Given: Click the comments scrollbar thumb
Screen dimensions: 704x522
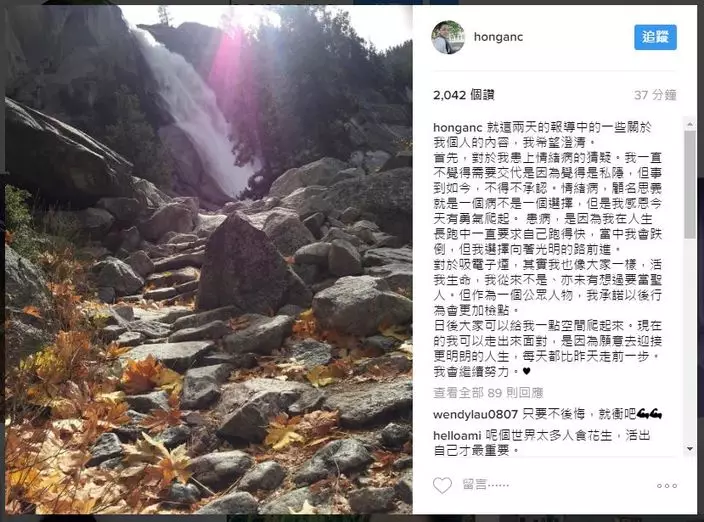Looking at the screenshot, I should 690,185.
